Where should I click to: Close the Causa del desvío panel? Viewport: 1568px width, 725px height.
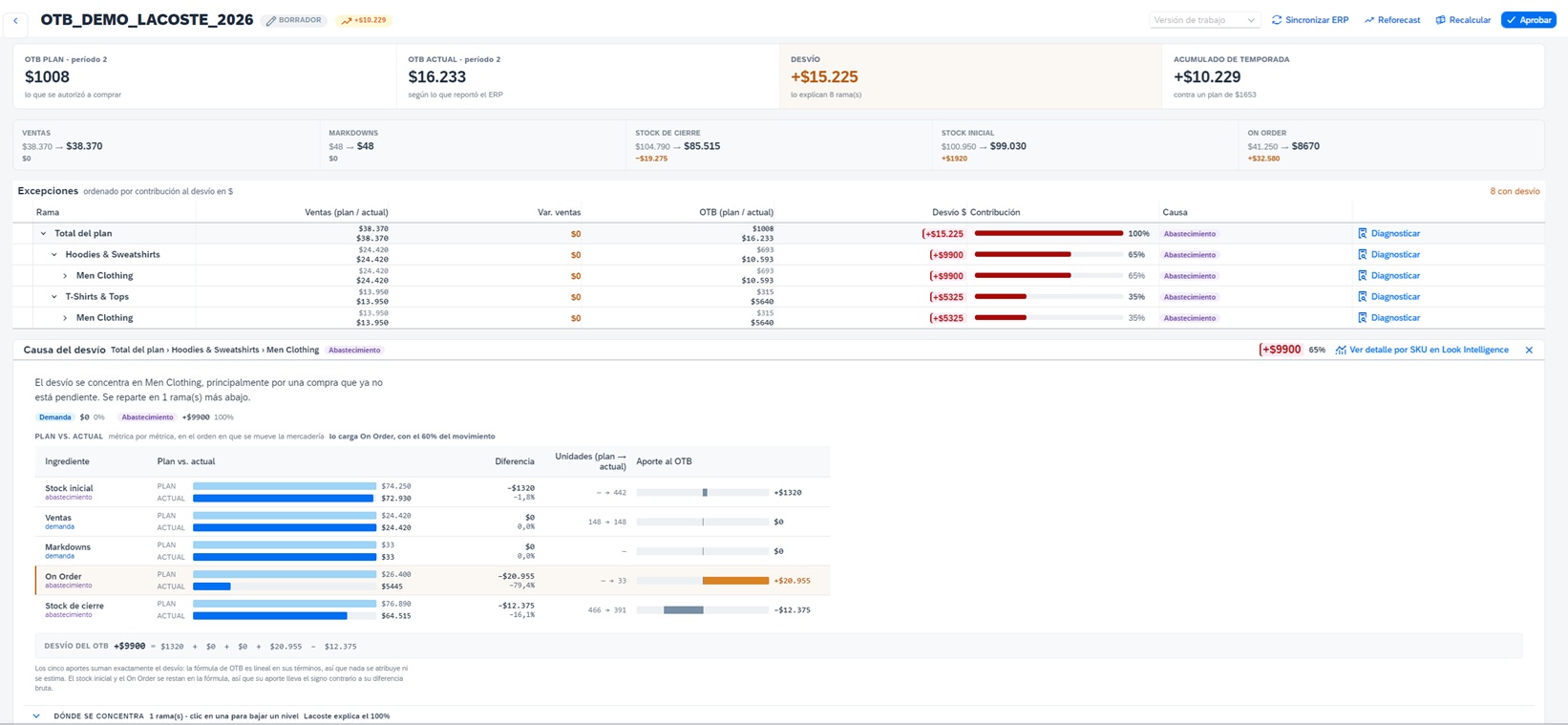click(1529, 350)
